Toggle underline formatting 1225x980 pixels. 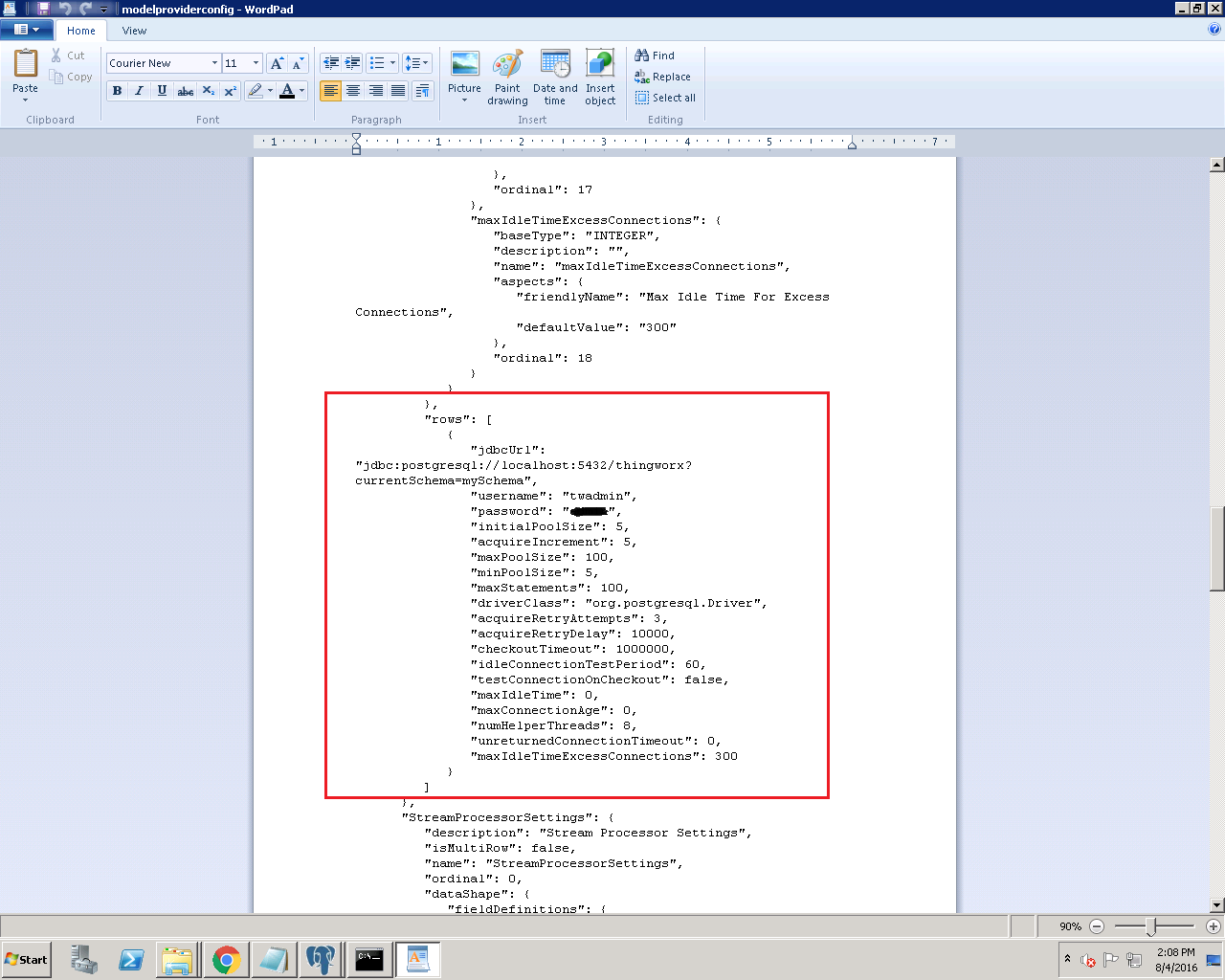tap(162, 91)
